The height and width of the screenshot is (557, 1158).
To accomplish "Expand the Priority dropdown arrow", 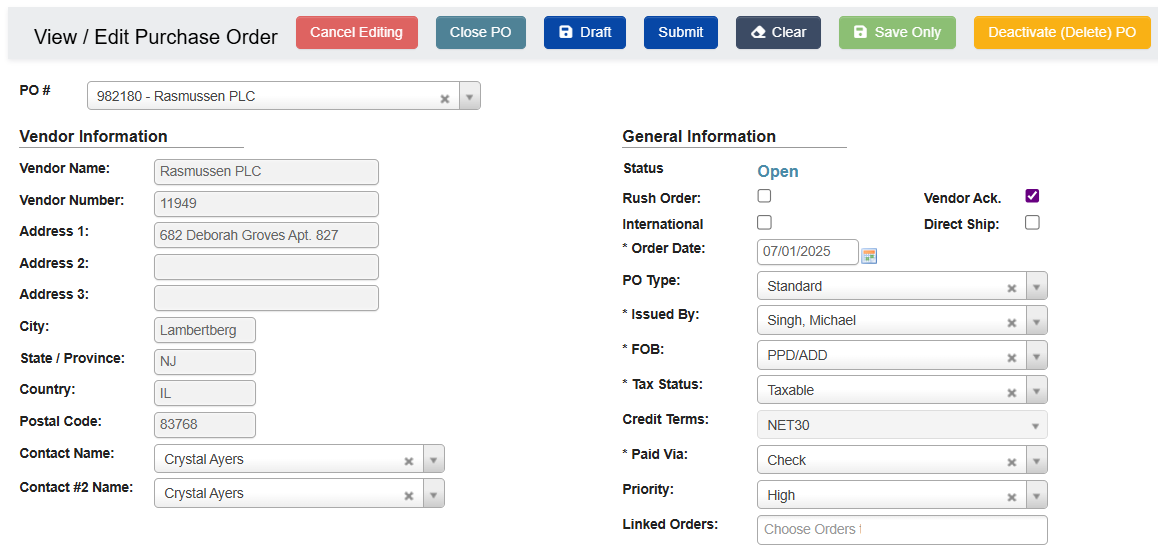I will coord(1037,494).
